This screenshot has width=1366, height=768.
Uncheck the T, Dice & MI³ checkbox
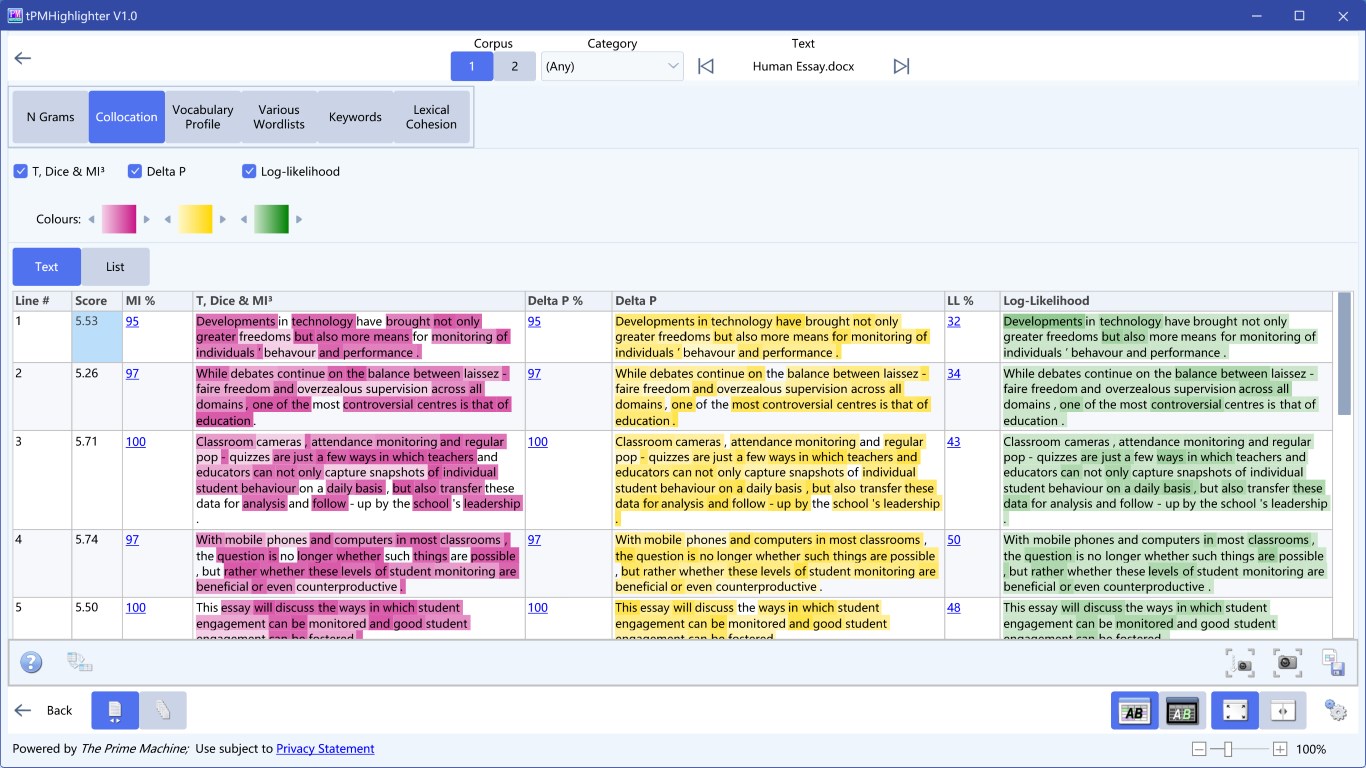click(x=20, y=171)
